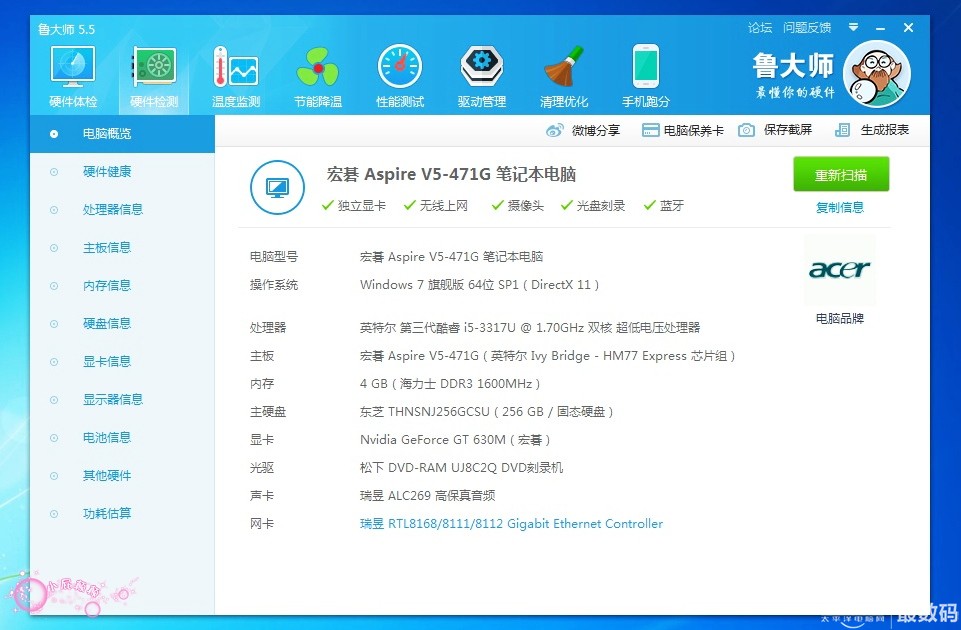Click the 光盘刻录 checkmark feature

point(593,205)
